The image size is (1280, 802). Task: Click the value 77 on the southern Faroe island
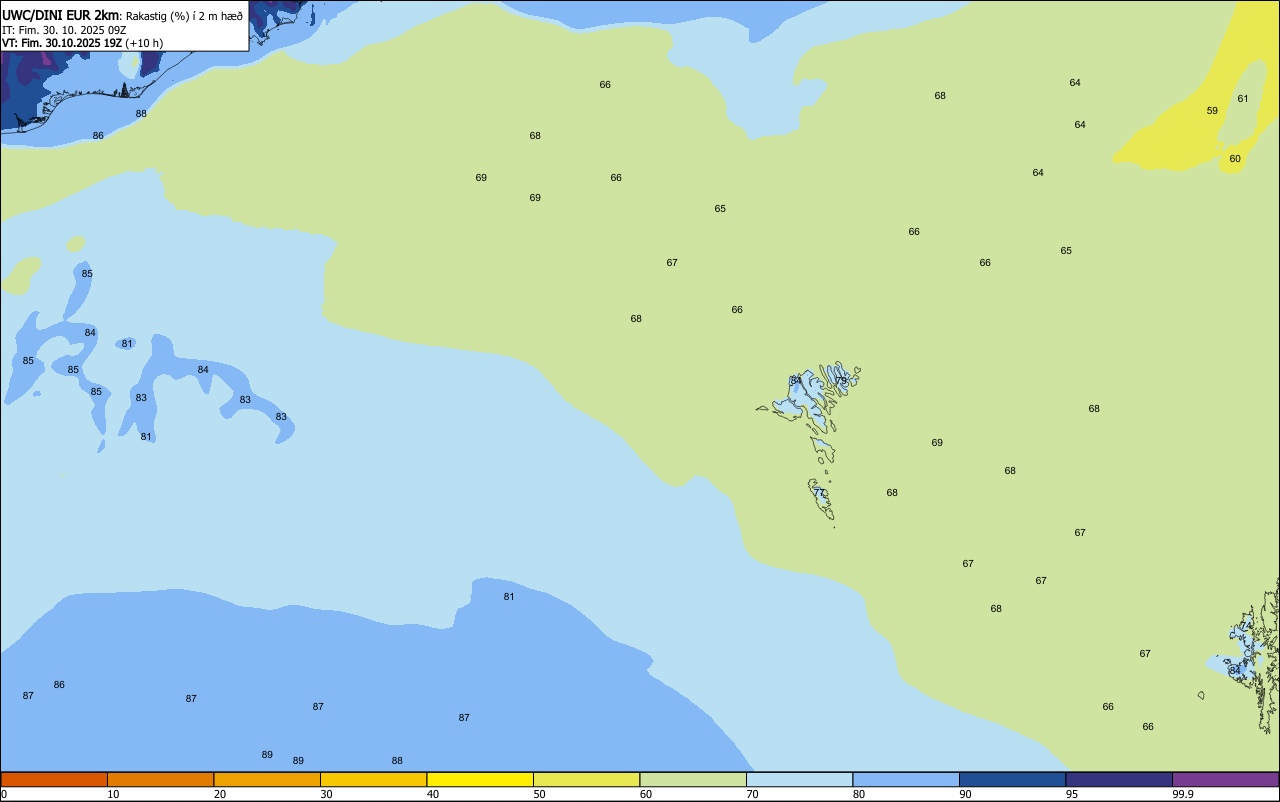point(819,492)
